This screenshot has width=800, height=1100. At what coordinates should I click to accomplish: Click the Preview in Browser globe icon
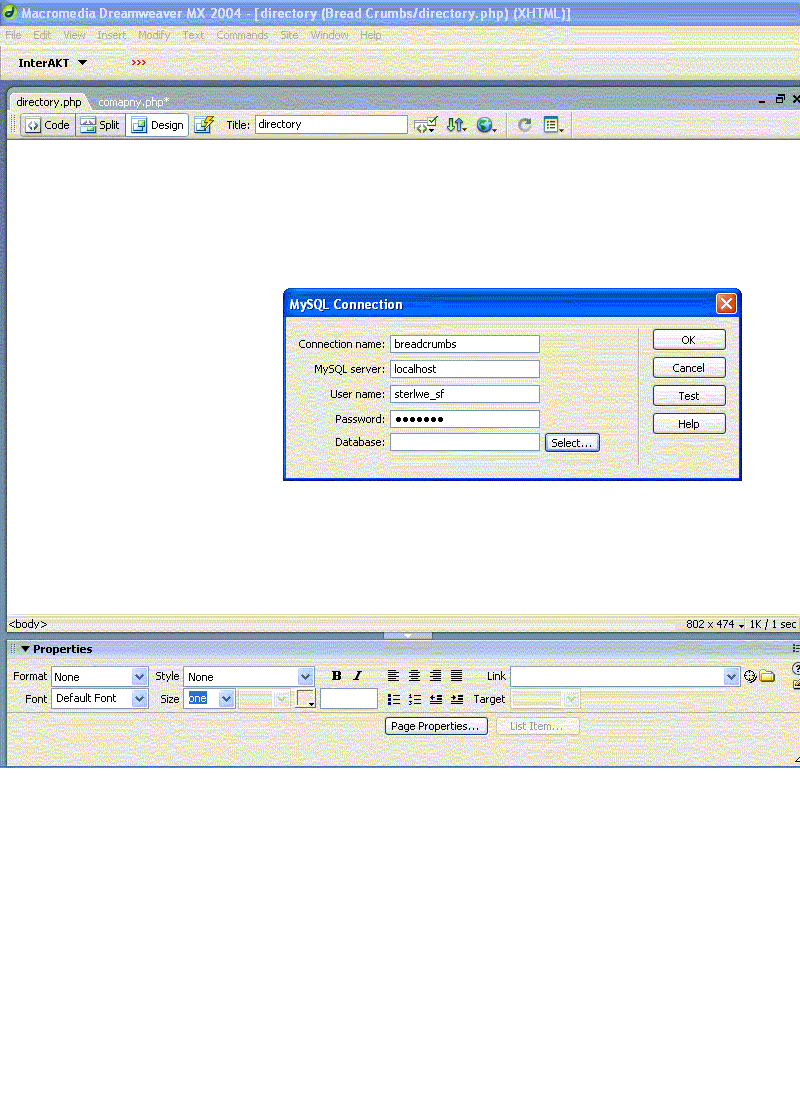pos(486,125)
